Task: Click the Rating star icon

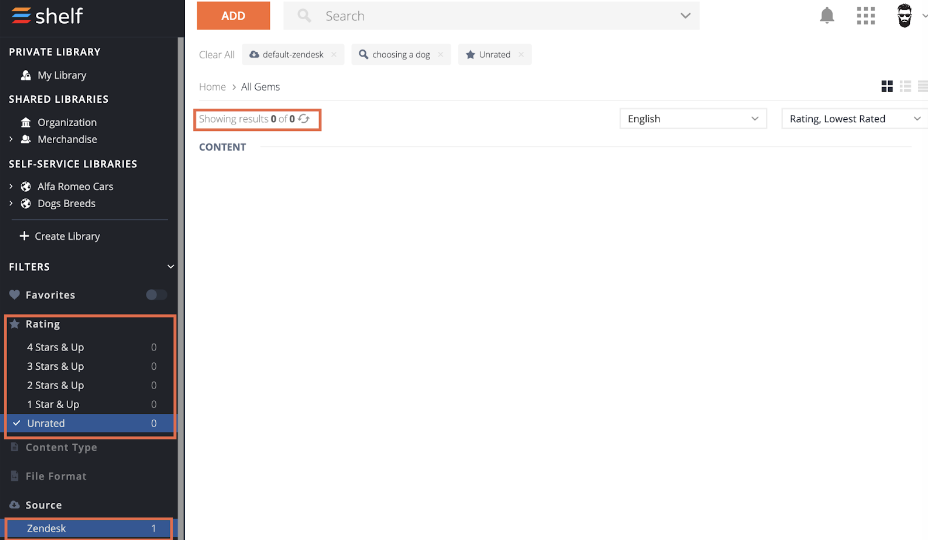Action: coord(14,324)
